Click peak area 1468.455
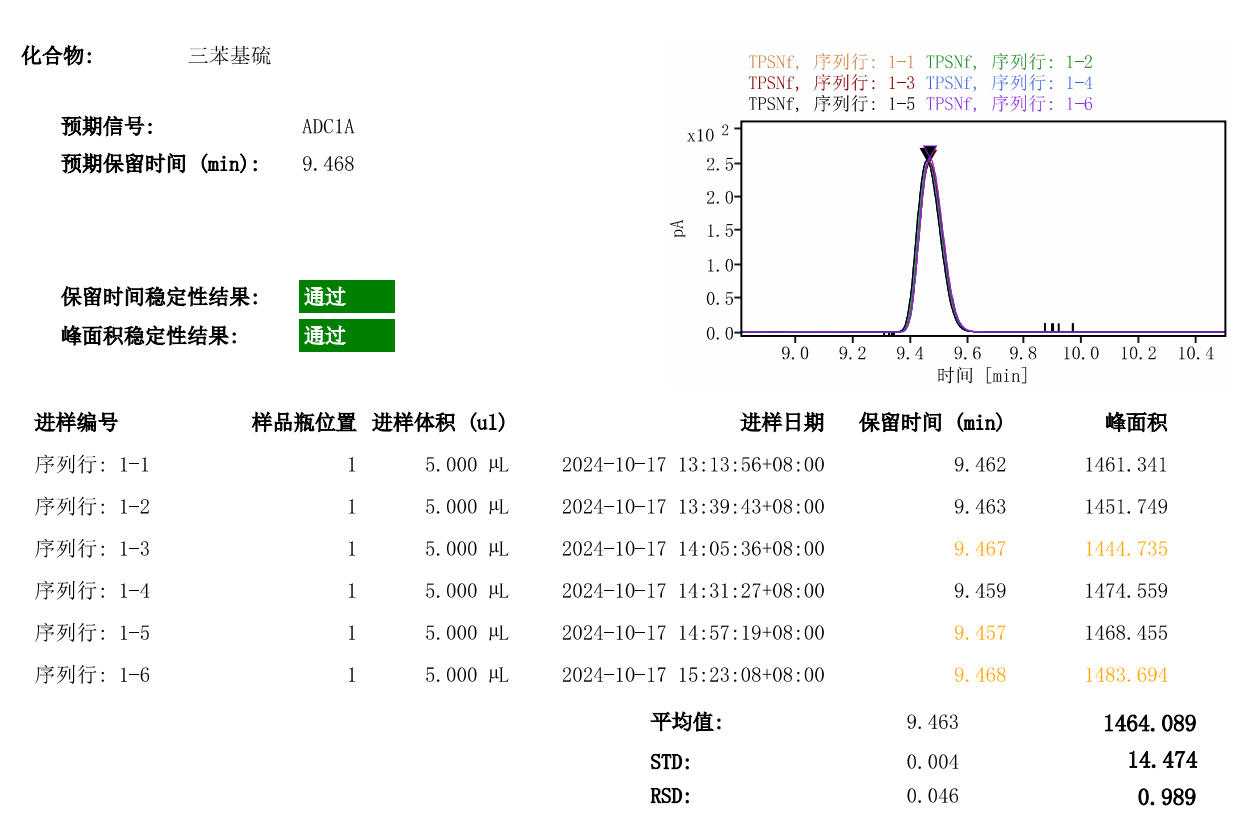This screenshot has height=825, width=1254. [x=1126, y=633]
